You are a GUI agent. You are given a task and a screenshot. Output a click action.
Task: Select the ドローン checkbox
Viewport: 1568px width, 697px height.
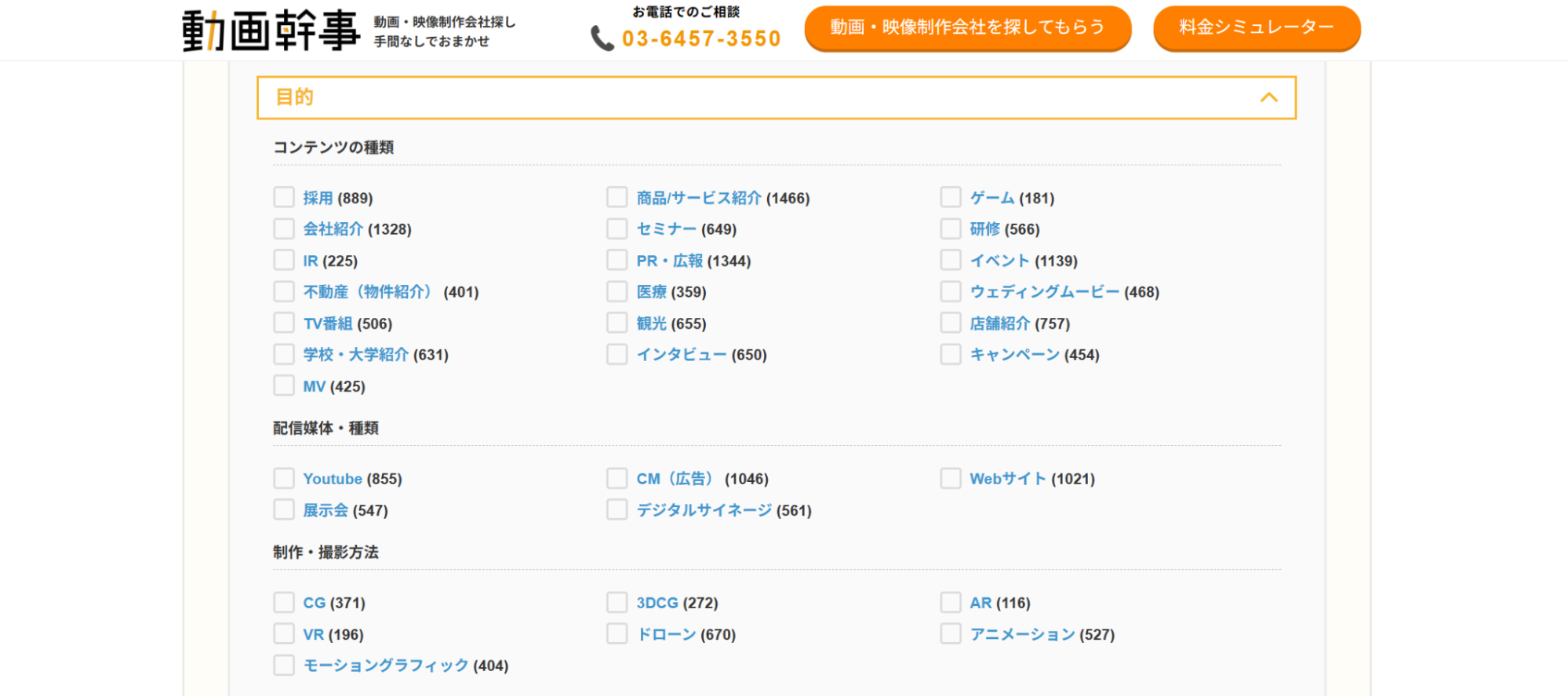617,633
